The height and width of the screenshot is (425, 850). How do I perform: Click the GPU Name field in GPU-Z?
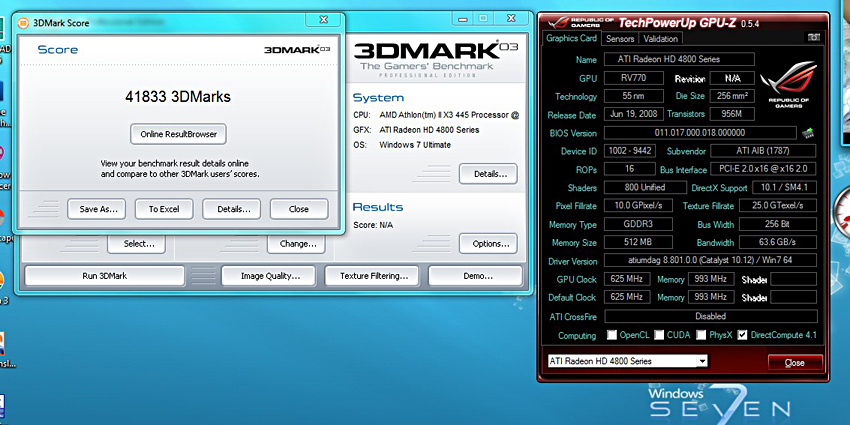click(x=679, y=59)
